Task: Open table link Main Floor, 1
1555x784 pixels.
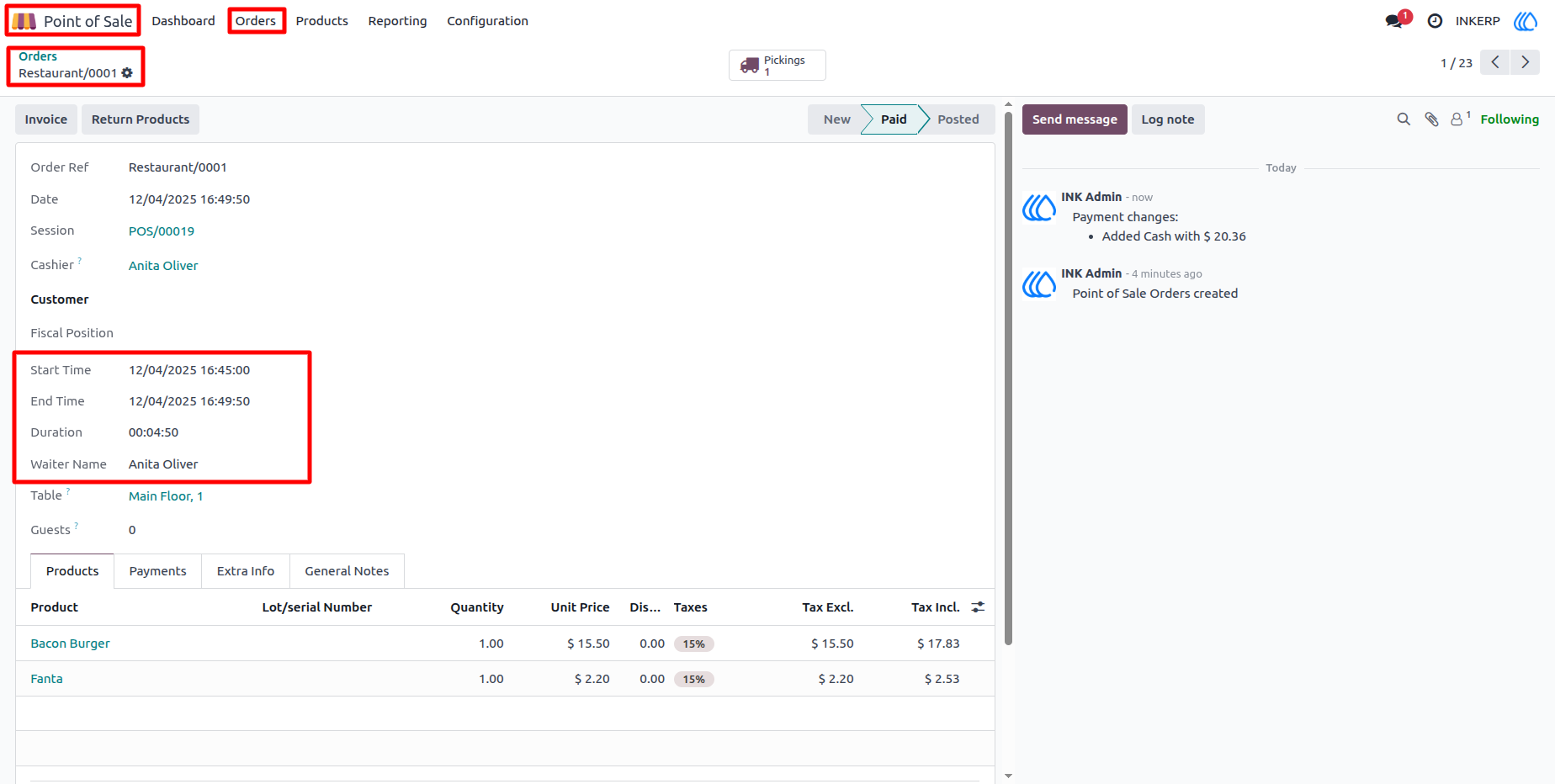Action: pyautogui.click(x=166, y=496)
